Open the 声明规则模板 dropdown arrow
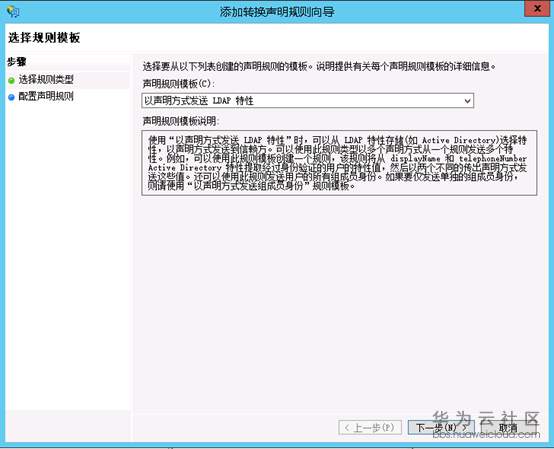 (x=467, y=101)
